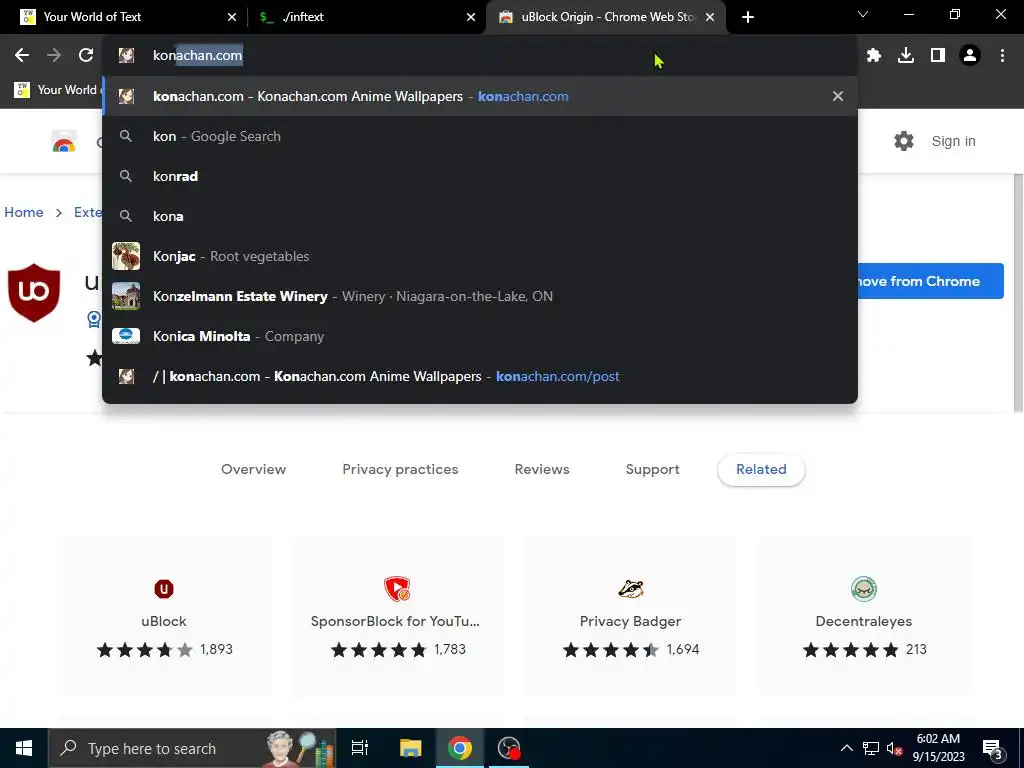Click the uBlock Origin shield logo
Image resolution: width=1024 pixels, height=768 pixels.
pyautogui.click(x=34, y=293)
